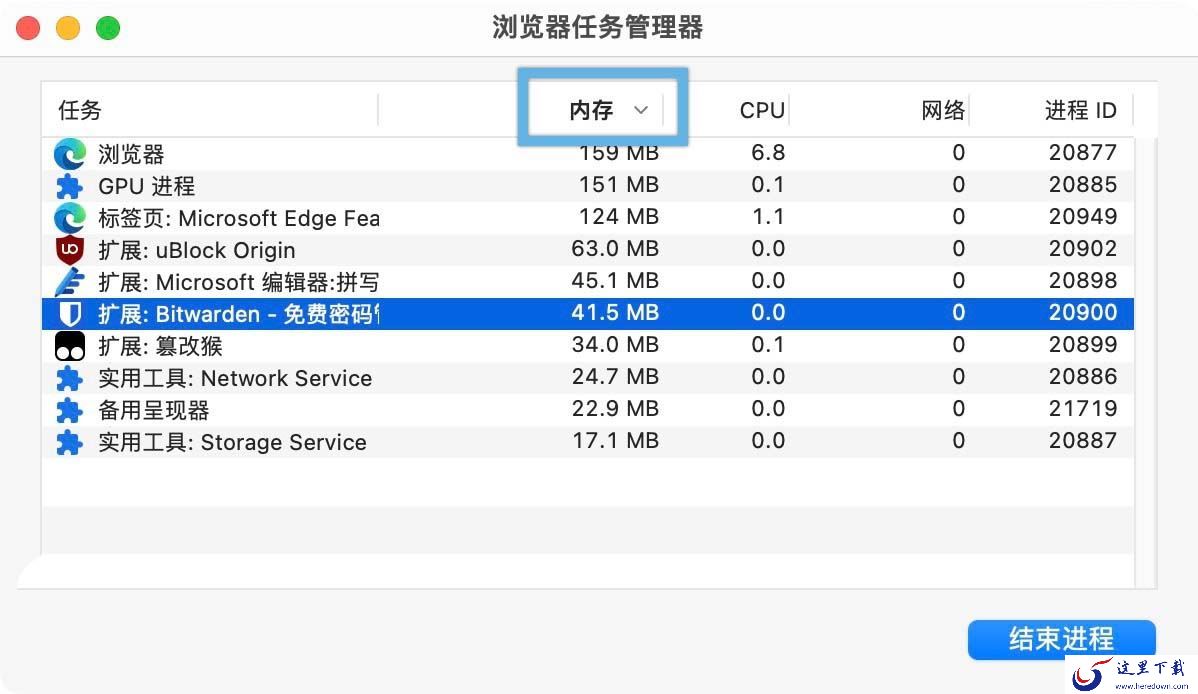Click the 6.8 CPU value
Image resolution: width=1198 pixels, height=694 pixels.
pos(768,153)
